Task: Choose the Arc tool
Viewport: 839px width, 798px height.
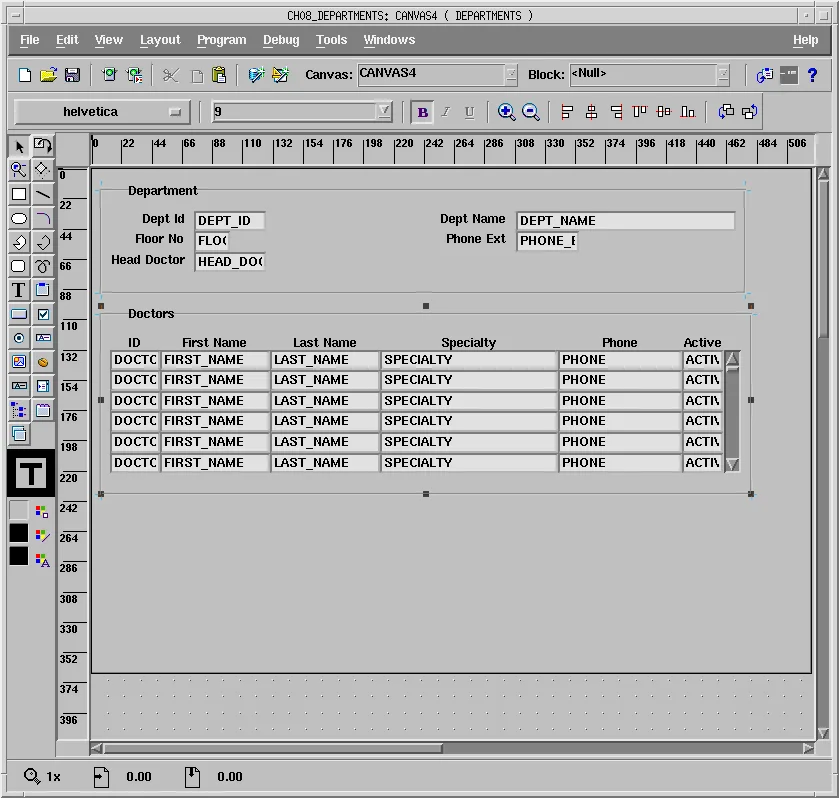Action: point(42,218)
